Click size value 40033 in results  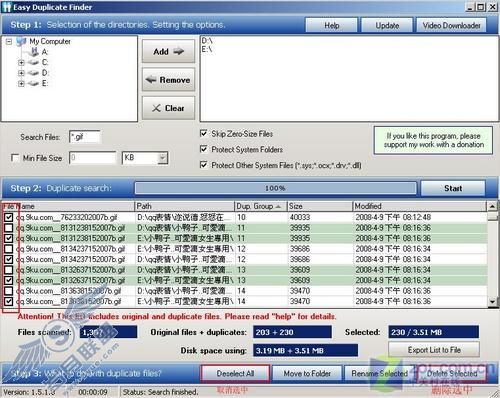pyautogui.click(x=300, y=217)
